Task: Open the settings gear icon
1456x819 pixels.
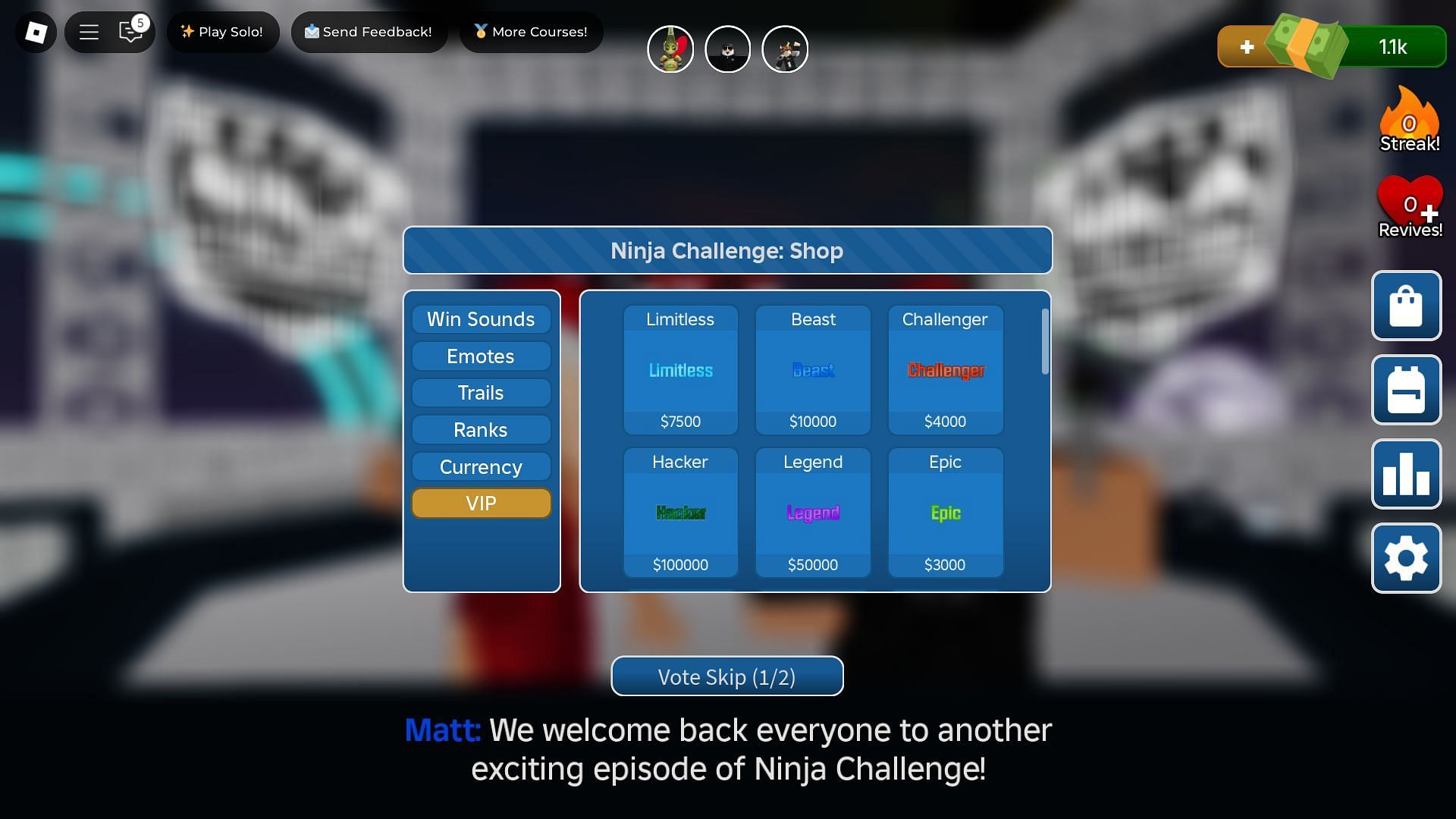Action: click(x=1406, y=558)
